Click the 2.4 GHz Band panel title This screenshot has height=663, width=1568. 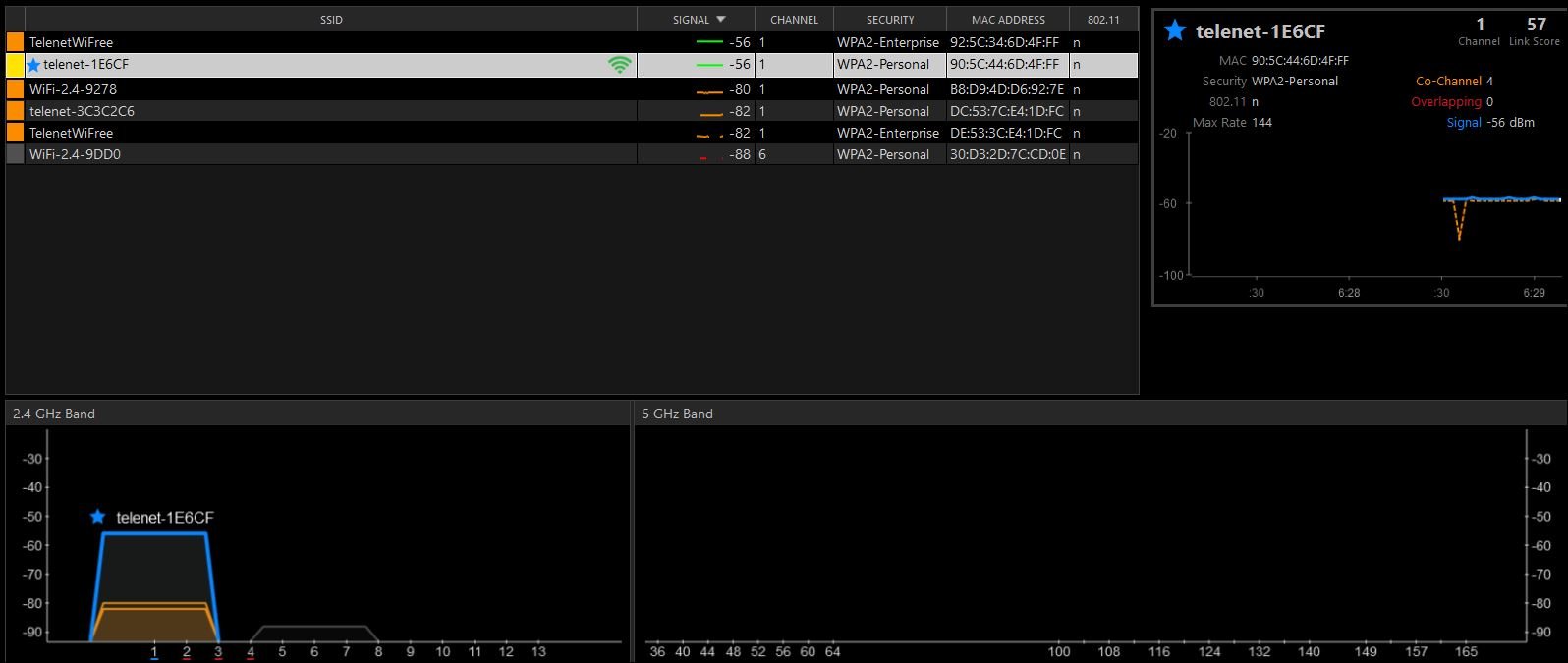point(54,414)
